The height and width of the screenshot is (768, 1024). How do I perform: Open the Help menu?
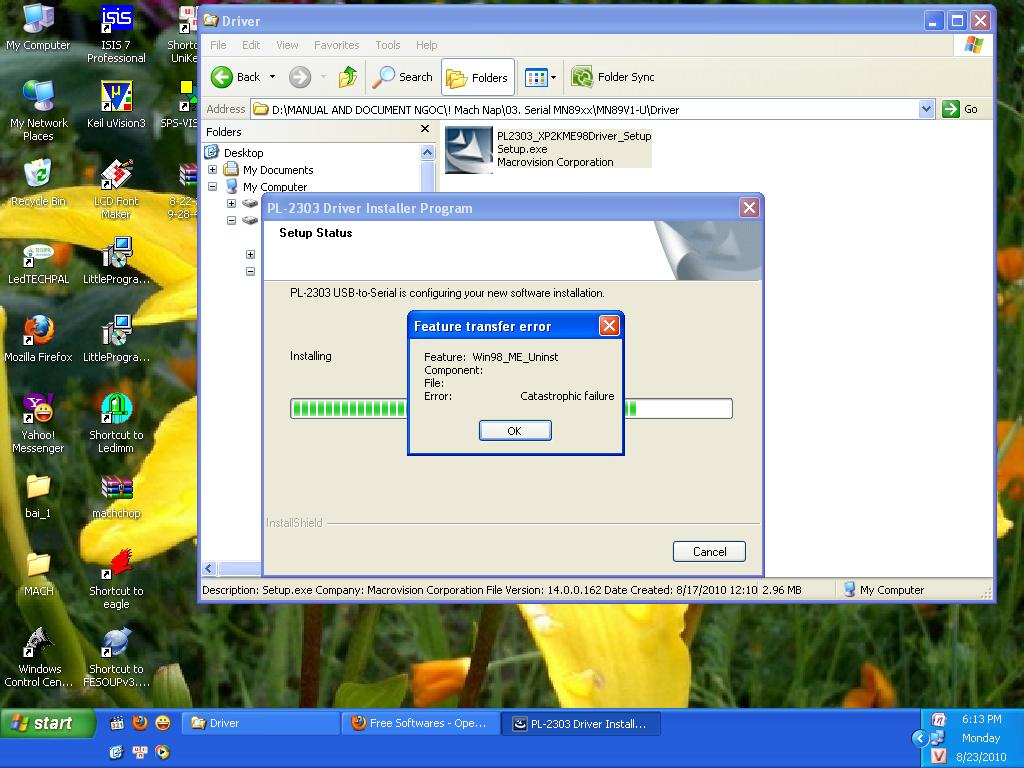[x=426, y=45]
